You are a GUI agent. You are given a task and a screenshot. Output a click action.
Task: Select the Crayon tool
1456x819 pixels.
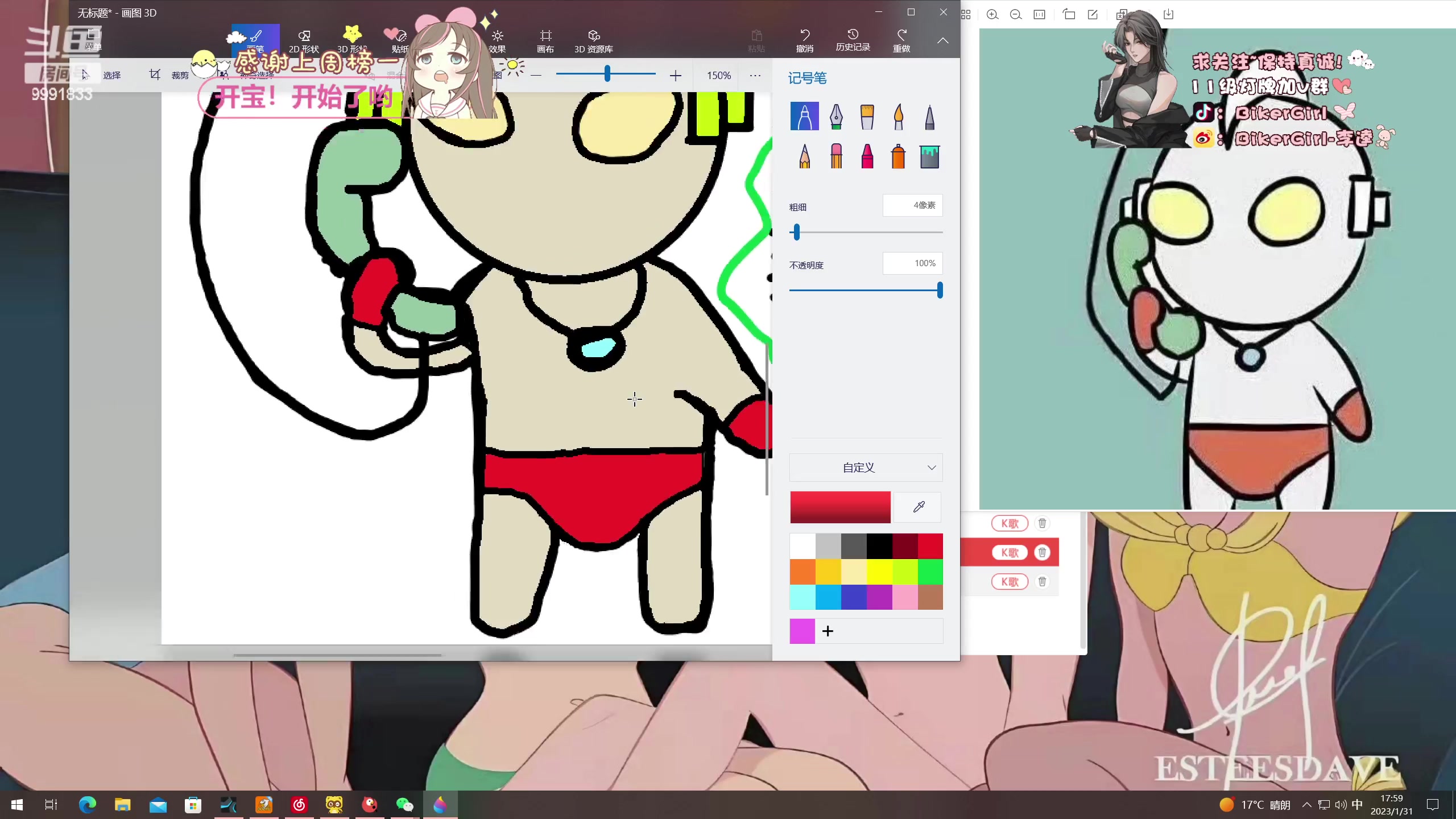[x=867, y=156]
